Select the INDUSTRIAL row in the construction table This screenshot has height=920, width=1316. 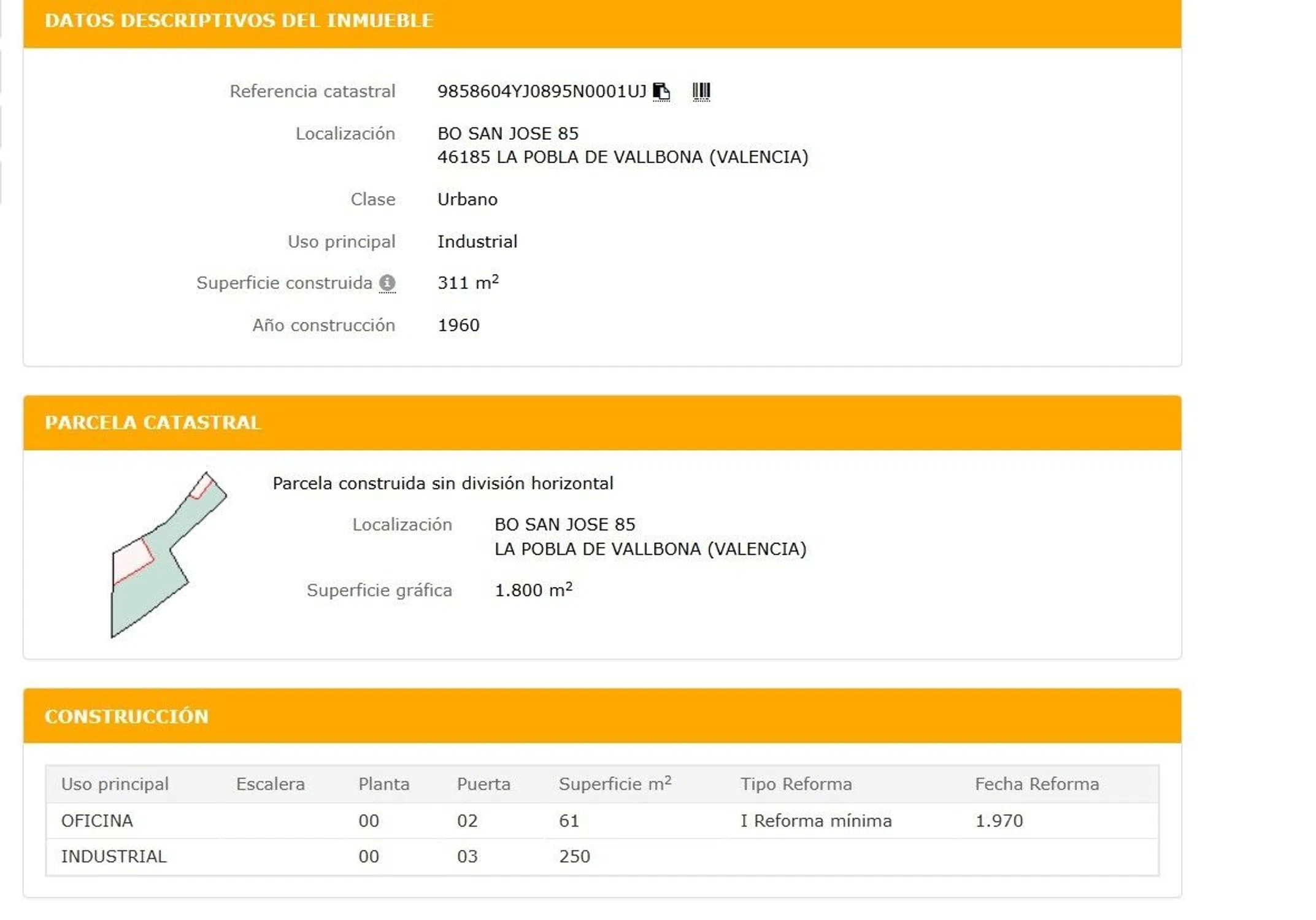click(x=114, y=856)
